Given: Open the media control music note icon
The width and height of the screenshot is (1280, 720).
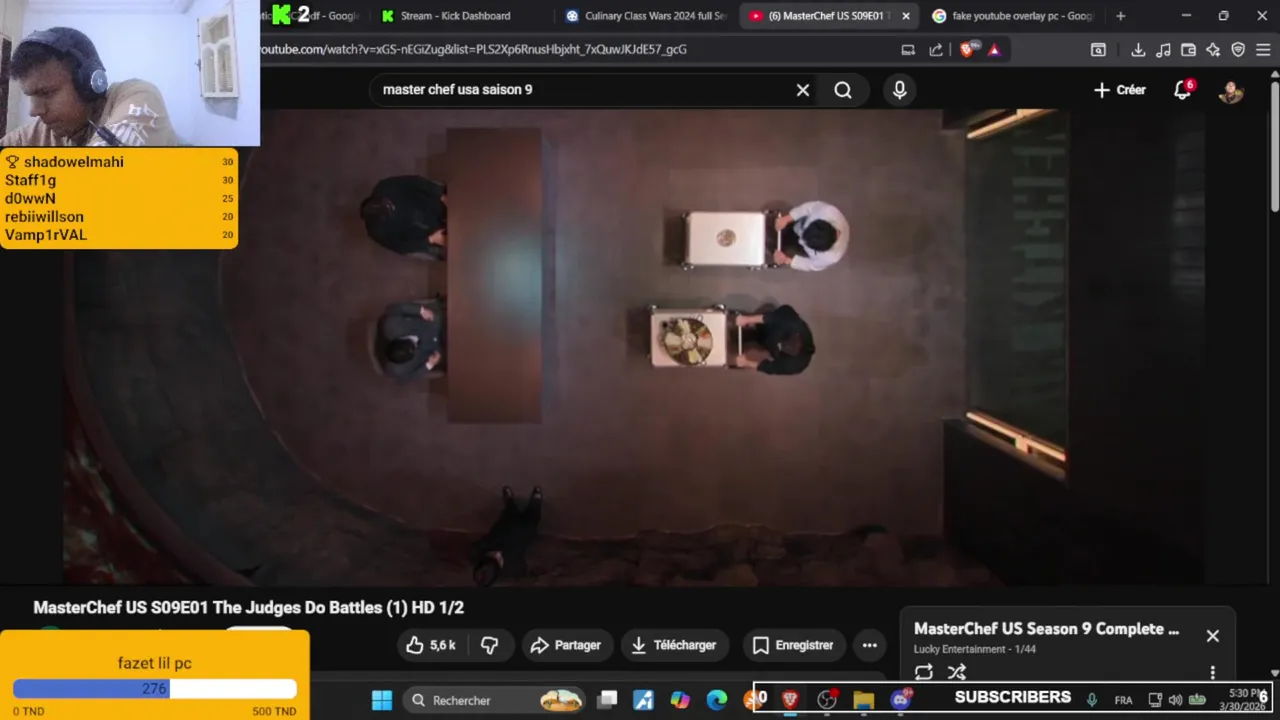Looking at the screenshot, I should point(1163,50).
